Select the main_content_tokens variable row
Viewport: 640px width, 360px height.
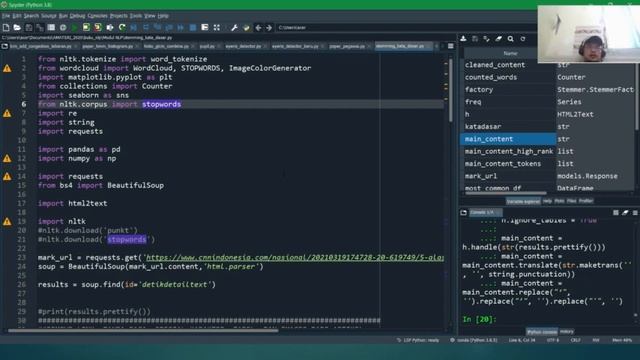tap(547, 164)
